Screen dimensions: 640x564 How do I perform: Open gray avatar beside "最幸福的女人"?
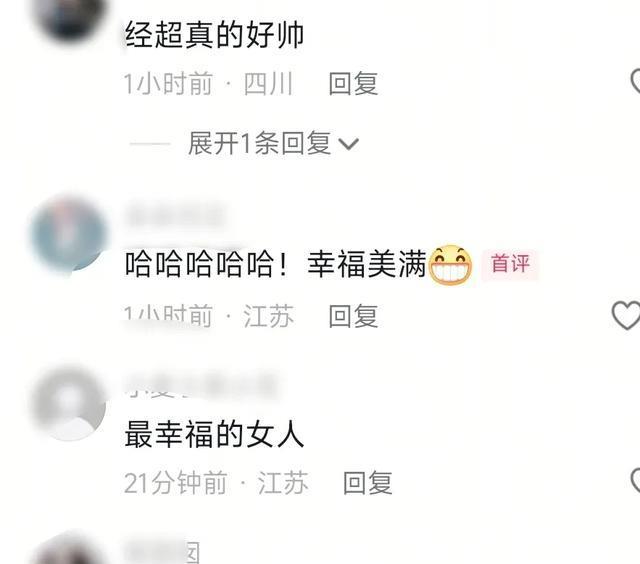(x=69, y=403)
